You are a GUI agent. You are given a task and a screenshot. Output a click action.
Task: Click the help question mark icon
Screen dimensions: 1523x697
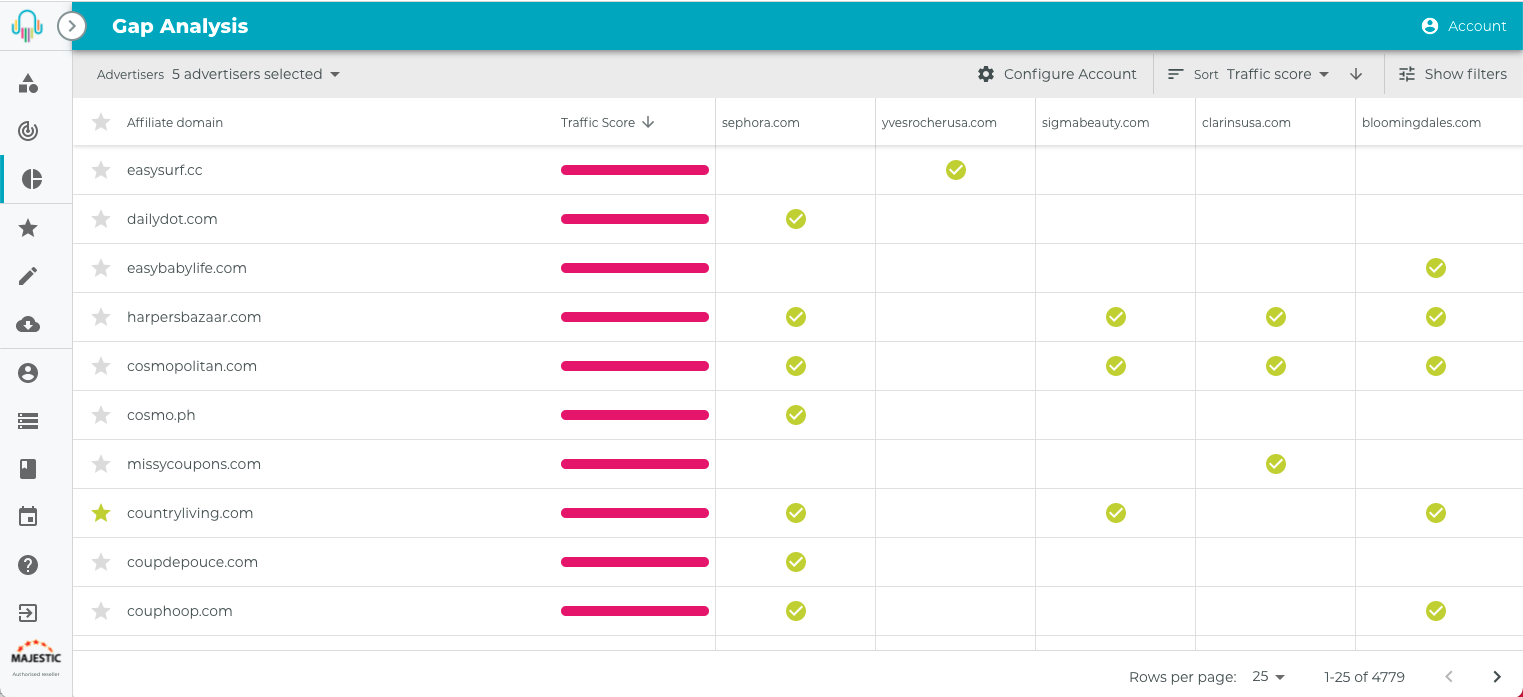[29, 565]
